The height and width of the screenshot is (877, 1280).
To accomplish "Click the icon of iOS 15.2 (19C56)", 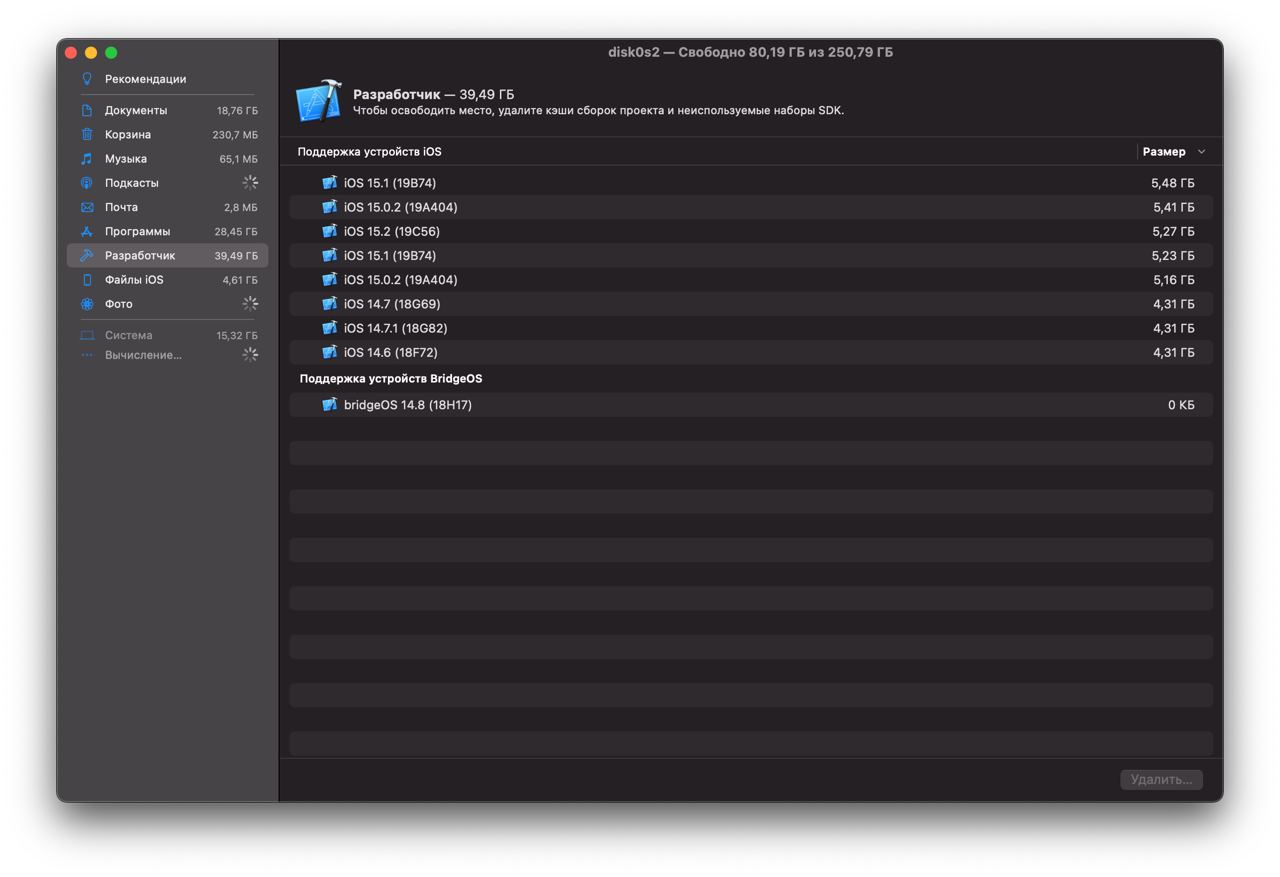I will 329,231.
